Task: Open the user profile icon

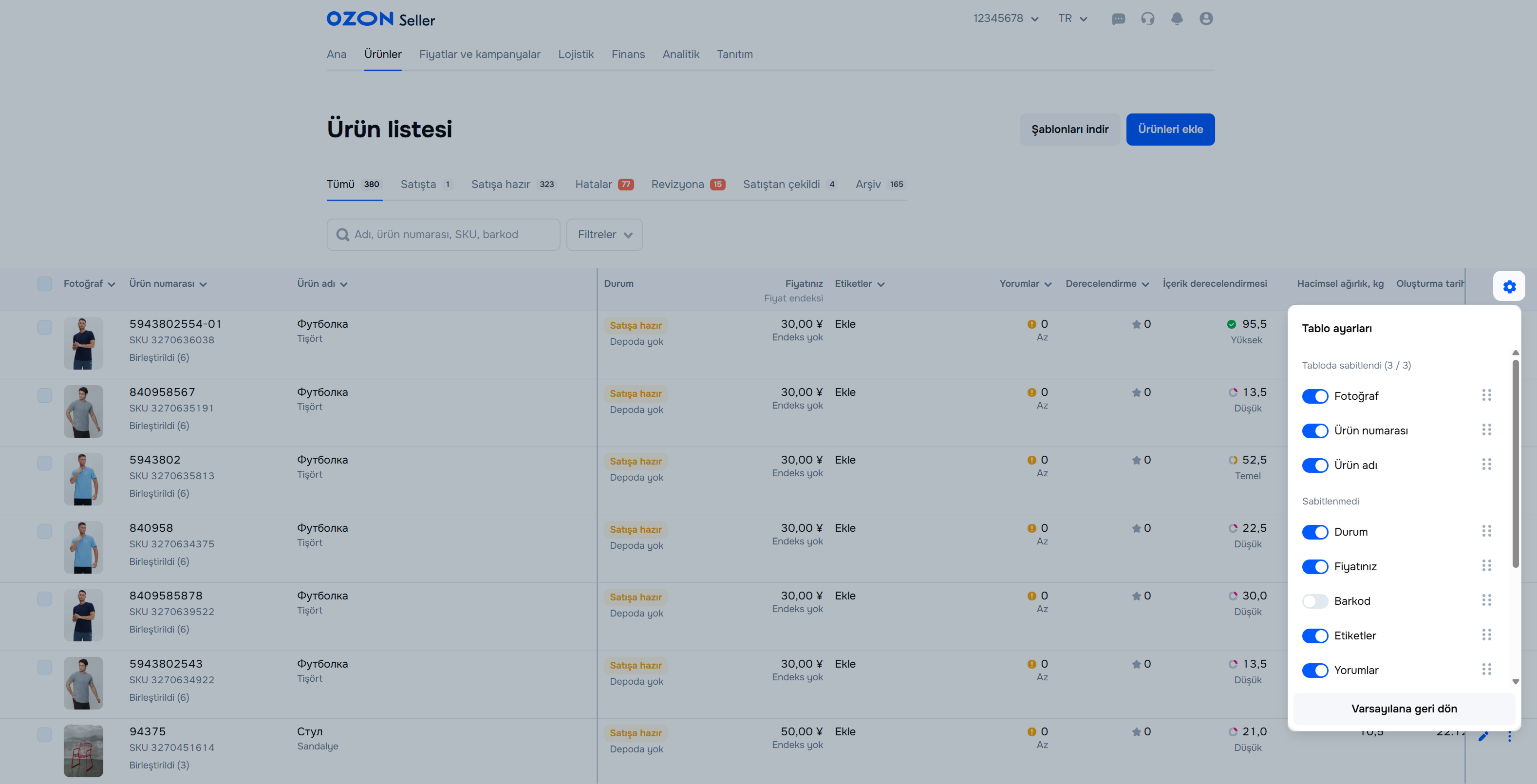Action: point(1206,19)
